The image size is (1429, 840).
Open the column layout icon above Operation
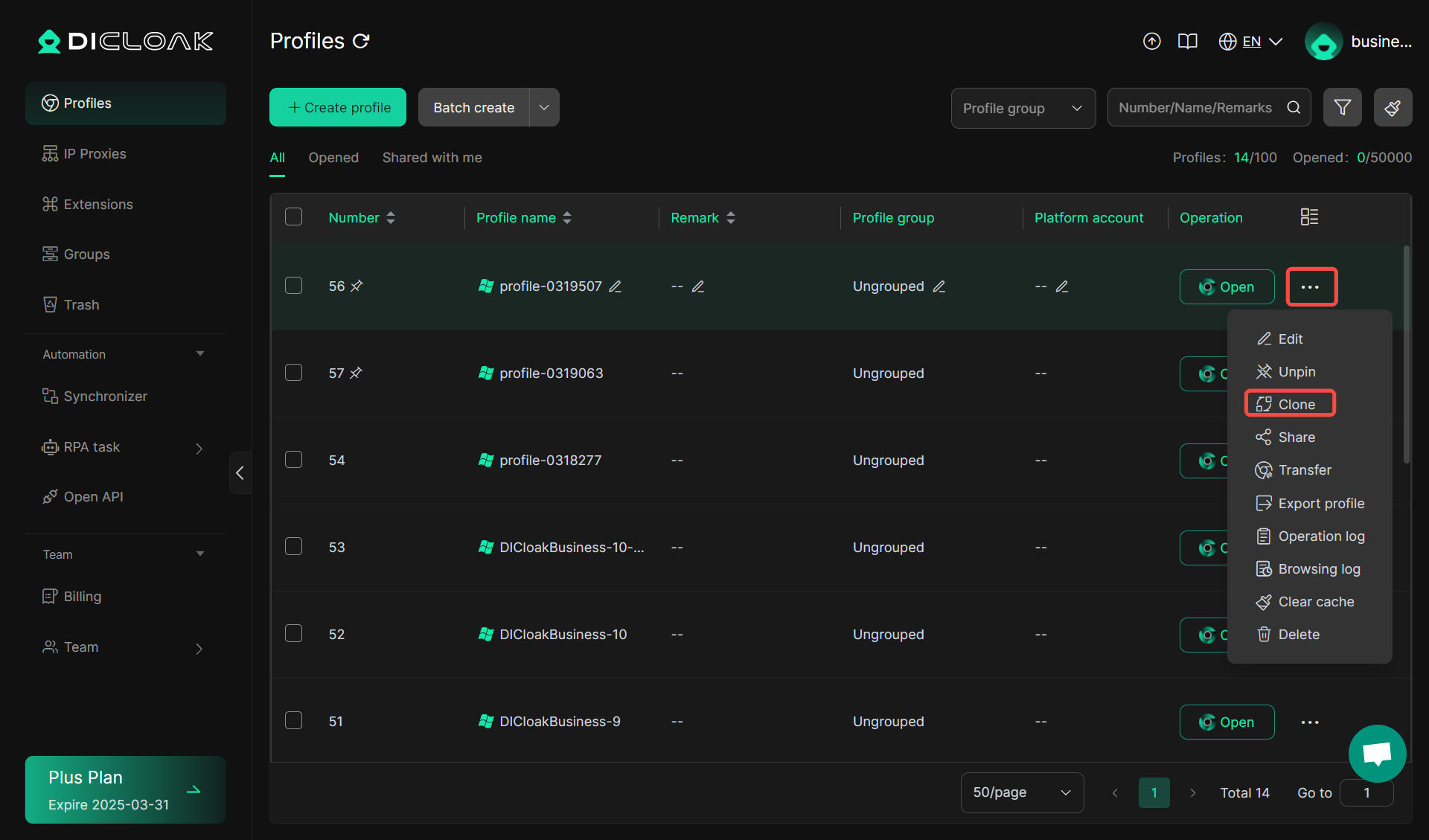[1309, 217]
